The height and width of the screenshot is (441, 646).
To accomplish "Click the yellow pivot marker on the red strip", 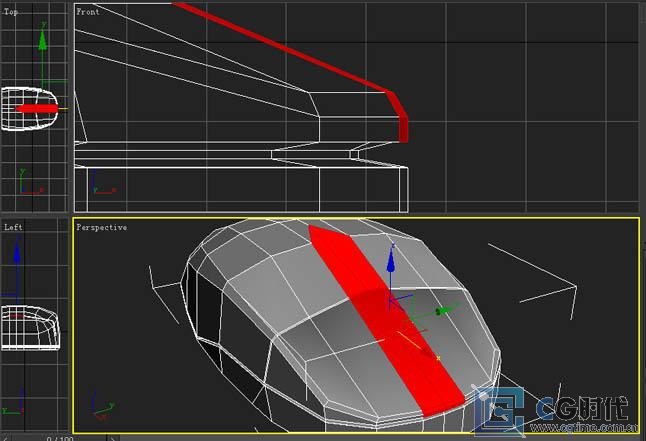I will pos(438,357).
